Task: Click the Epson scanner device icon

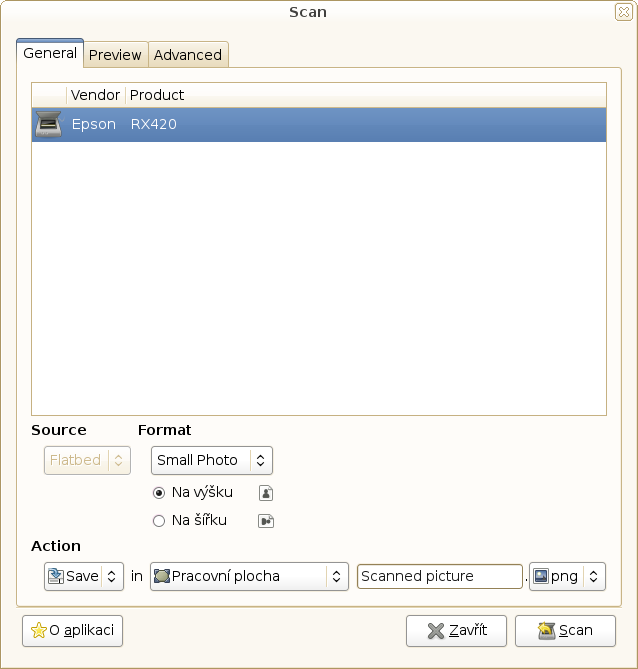Action: point(48,125)
